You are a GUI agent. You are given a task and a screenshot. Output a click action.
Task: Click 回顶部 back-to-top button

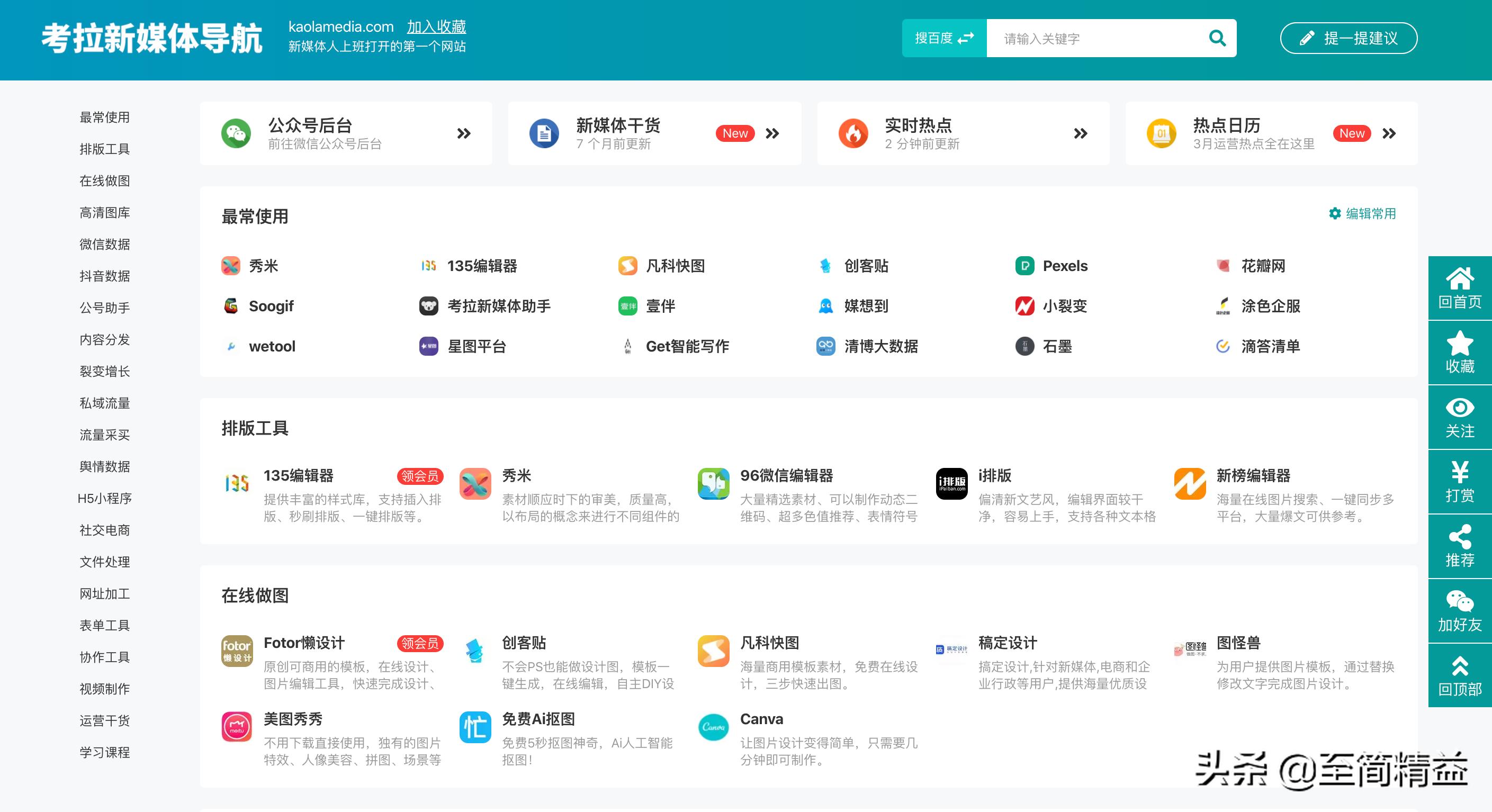click(1460, 676)
